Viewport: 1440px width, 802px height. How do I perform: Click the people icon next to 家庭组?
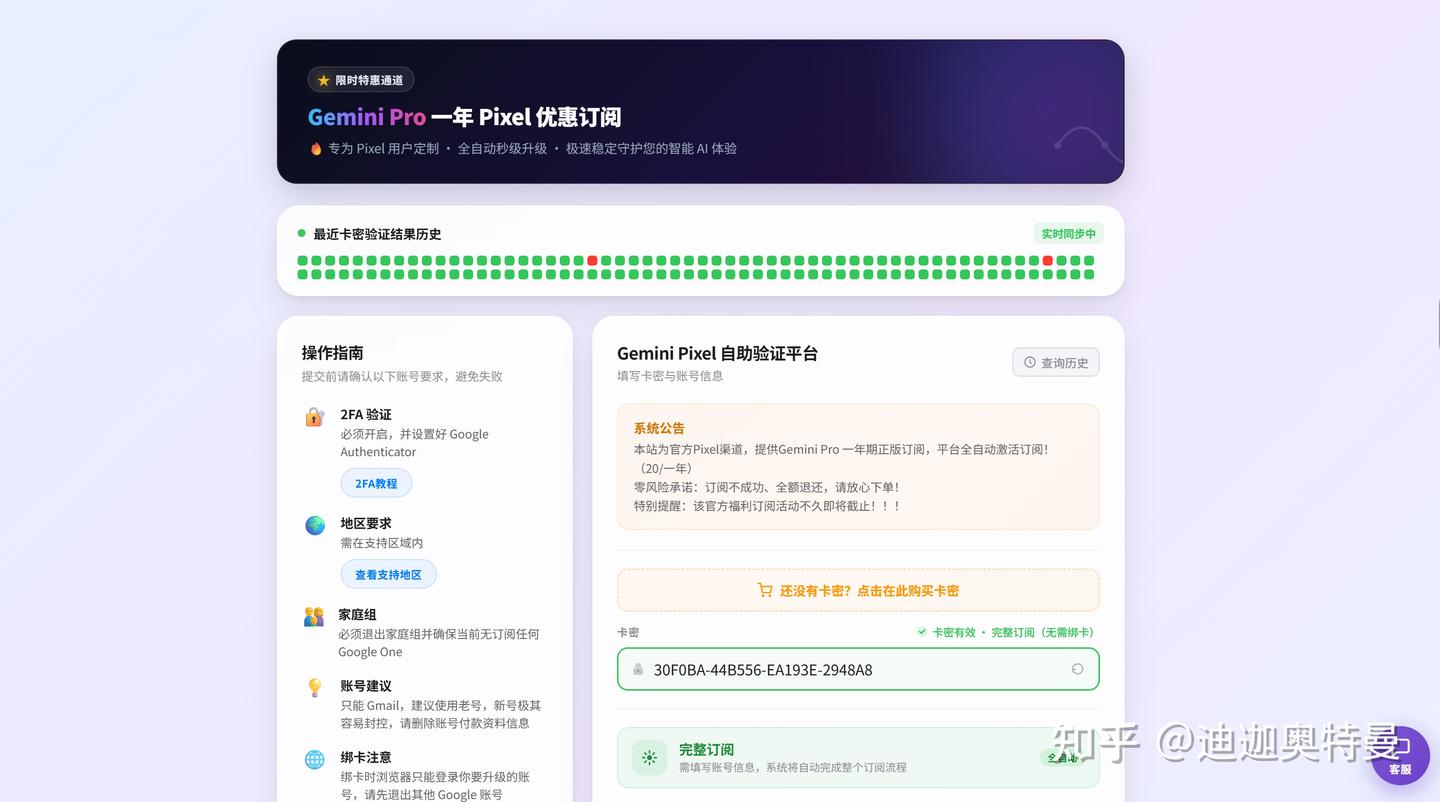[x=314, y=616]
